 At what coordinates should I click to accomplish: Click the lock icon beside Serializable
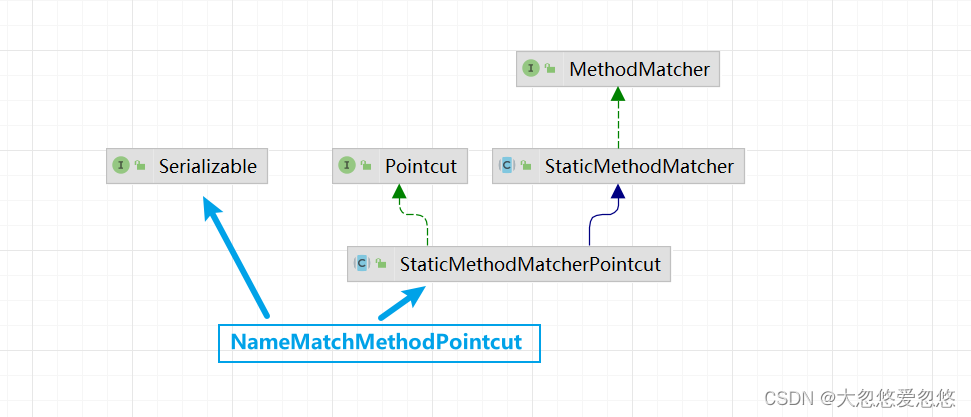point(140,165)
